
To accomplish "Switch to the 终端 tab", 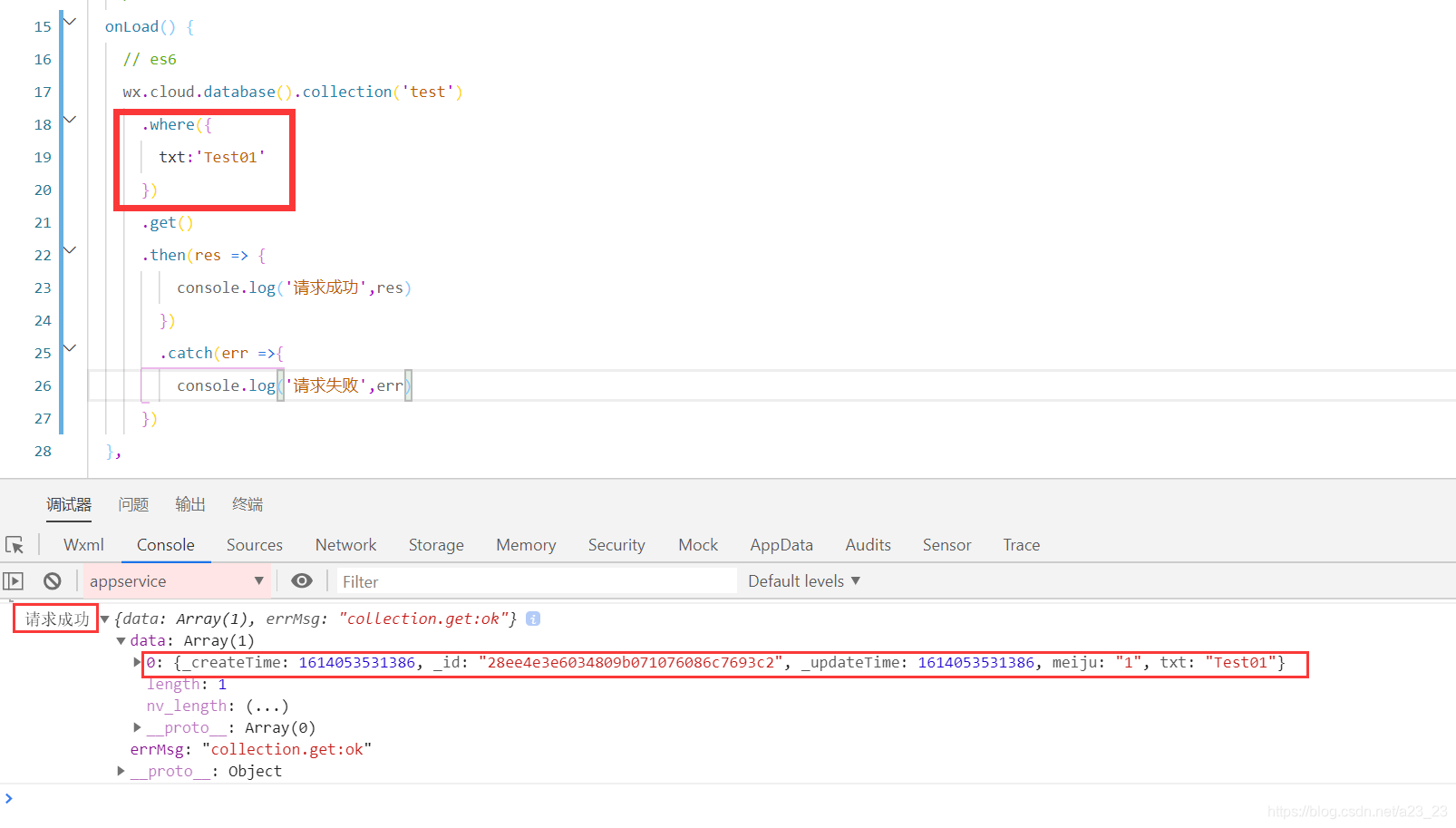I will coord(248,504).
